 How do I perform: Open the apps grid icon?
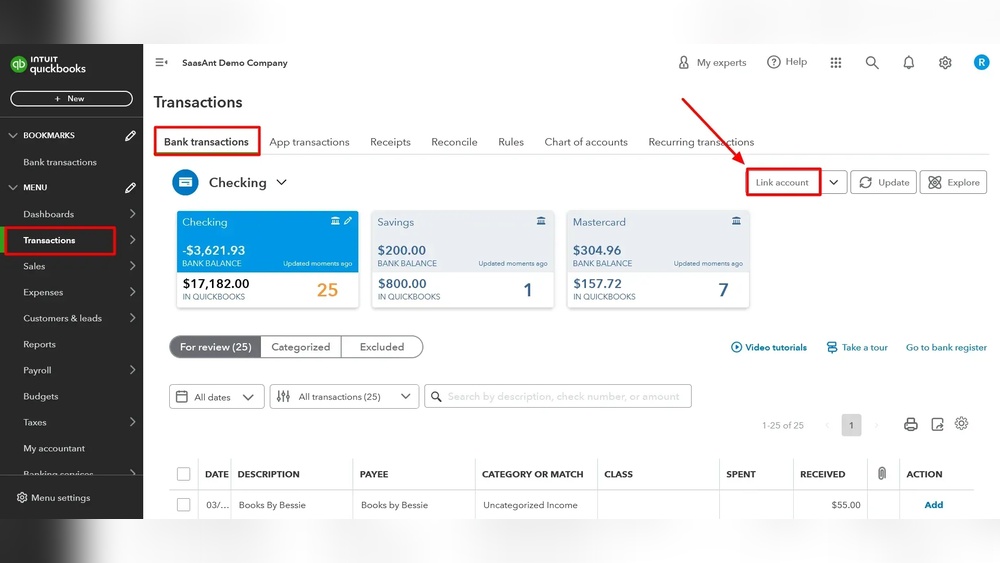coord(835,62)
